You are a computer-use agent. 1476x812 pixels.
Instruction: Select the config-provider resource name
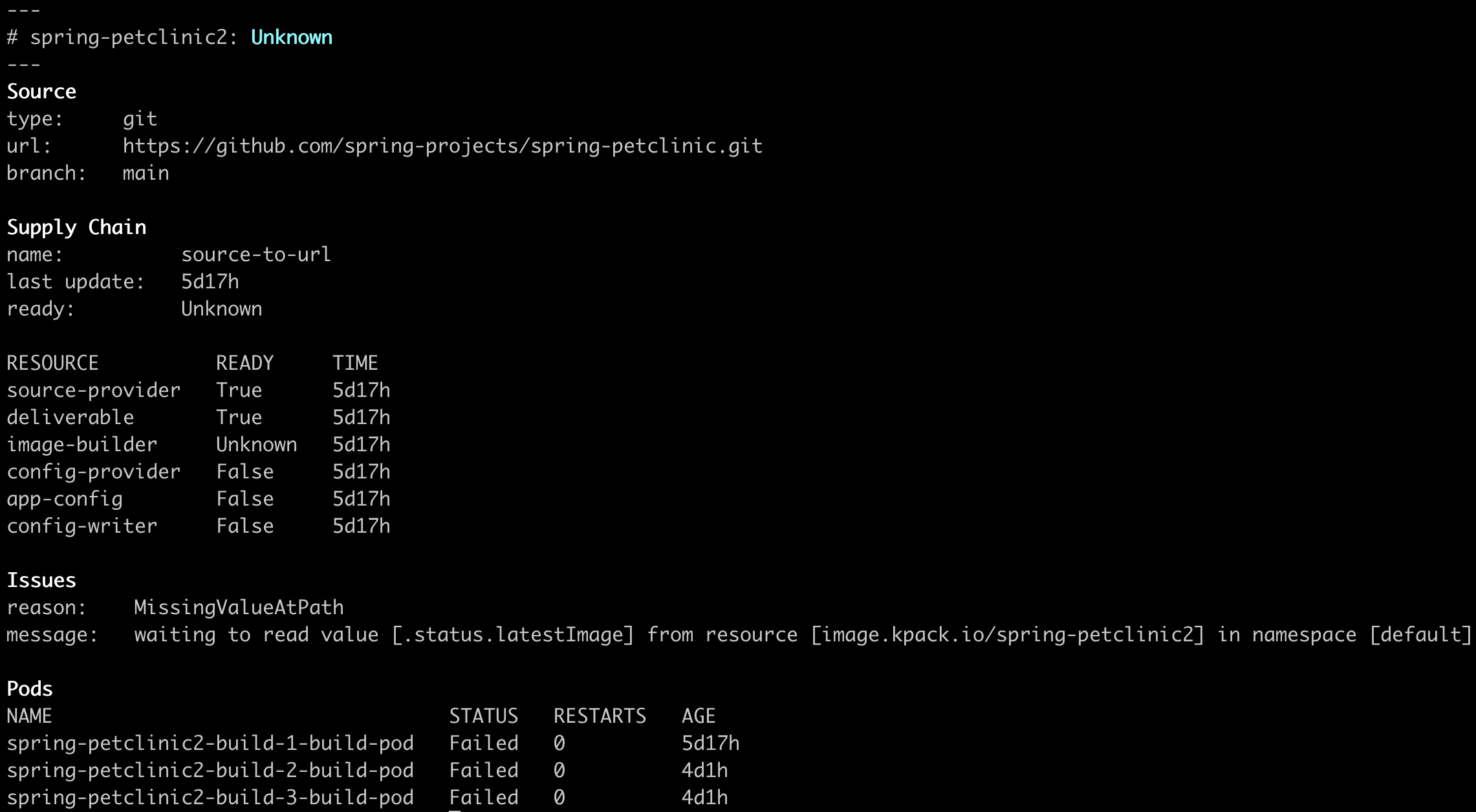tap(94, 472)
